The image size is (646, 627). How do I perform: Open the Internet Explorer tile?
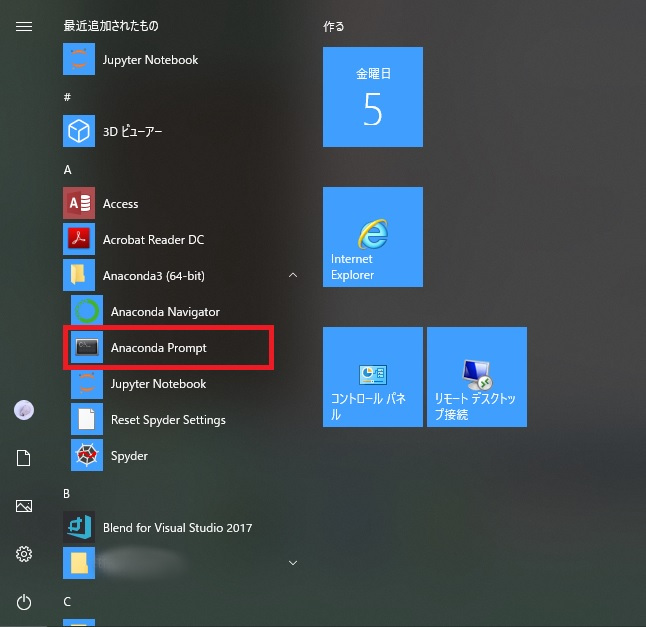coord(373,237)
